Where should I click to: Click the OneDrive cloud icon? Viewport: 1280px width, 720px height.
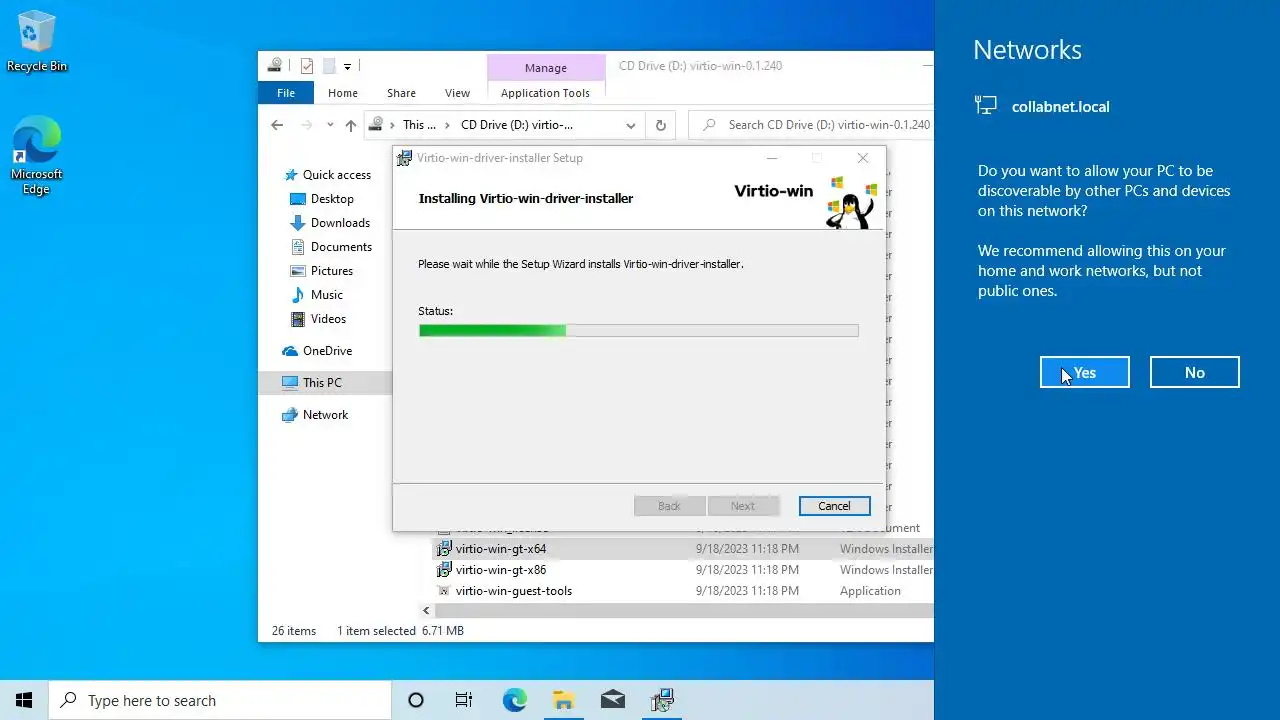click(x=290, y=351)
